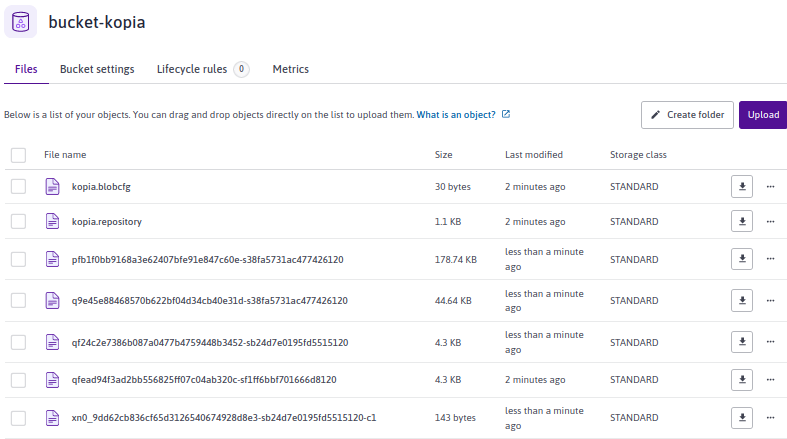
Task: Select the checkbox for qfead94f3ad2bb556825 file
Action: point(18,380)
